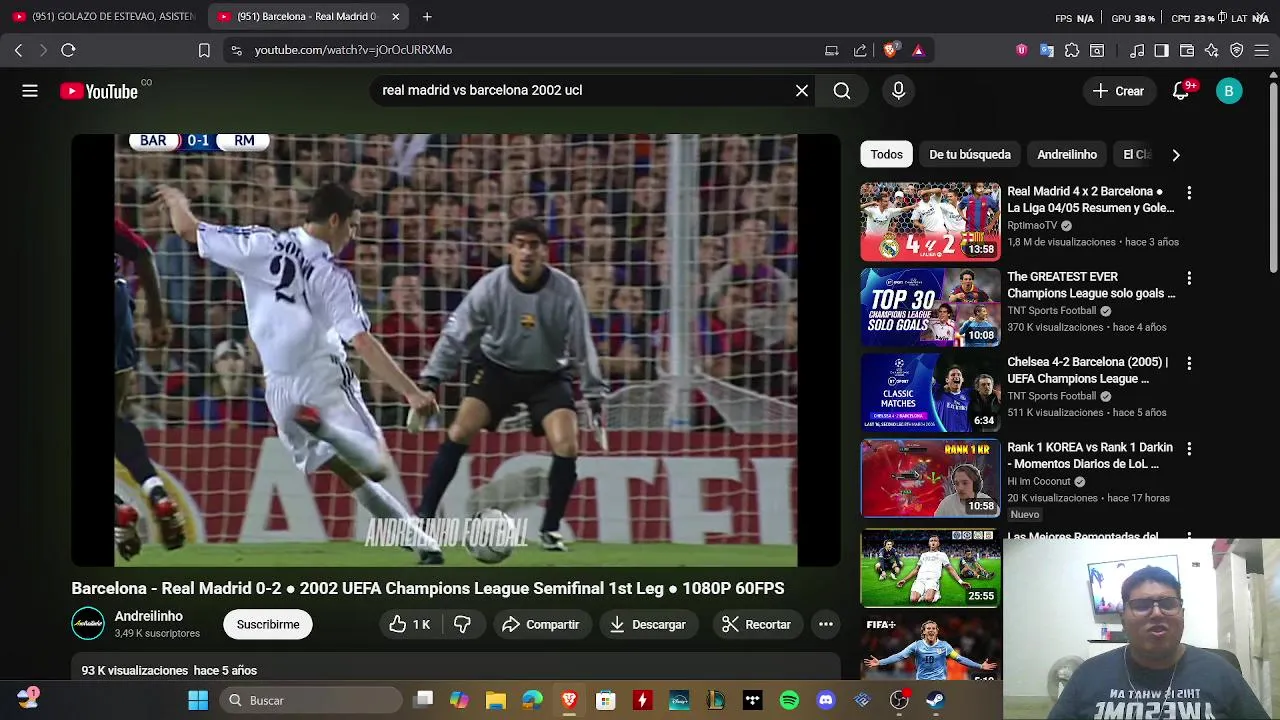Like the video with thumbs up
1280x720 pixels.
point(410,624)
